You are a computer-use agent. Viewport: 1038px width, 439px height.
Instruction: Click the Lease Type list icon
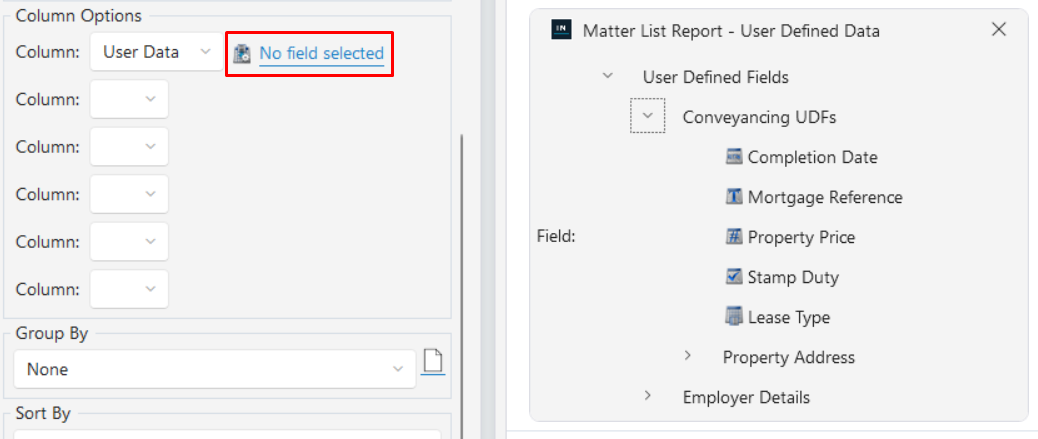pyautogui.click(x=733, y=317)
